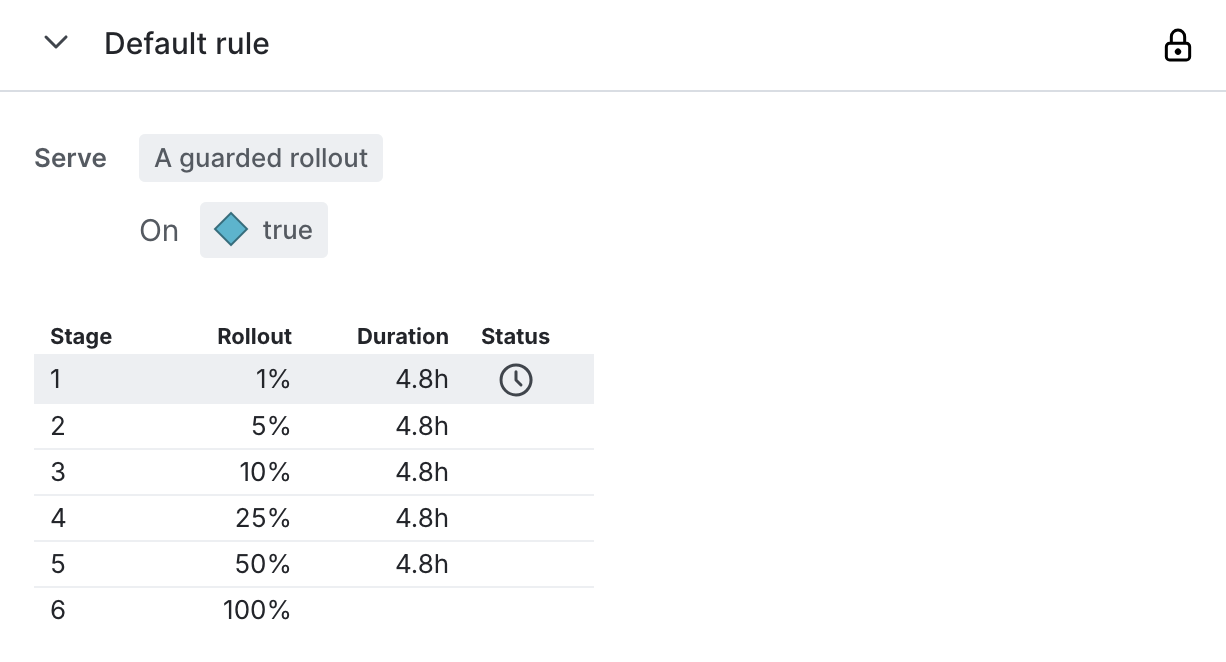Click the 4.8h duration for stage 1

point(421,380)
